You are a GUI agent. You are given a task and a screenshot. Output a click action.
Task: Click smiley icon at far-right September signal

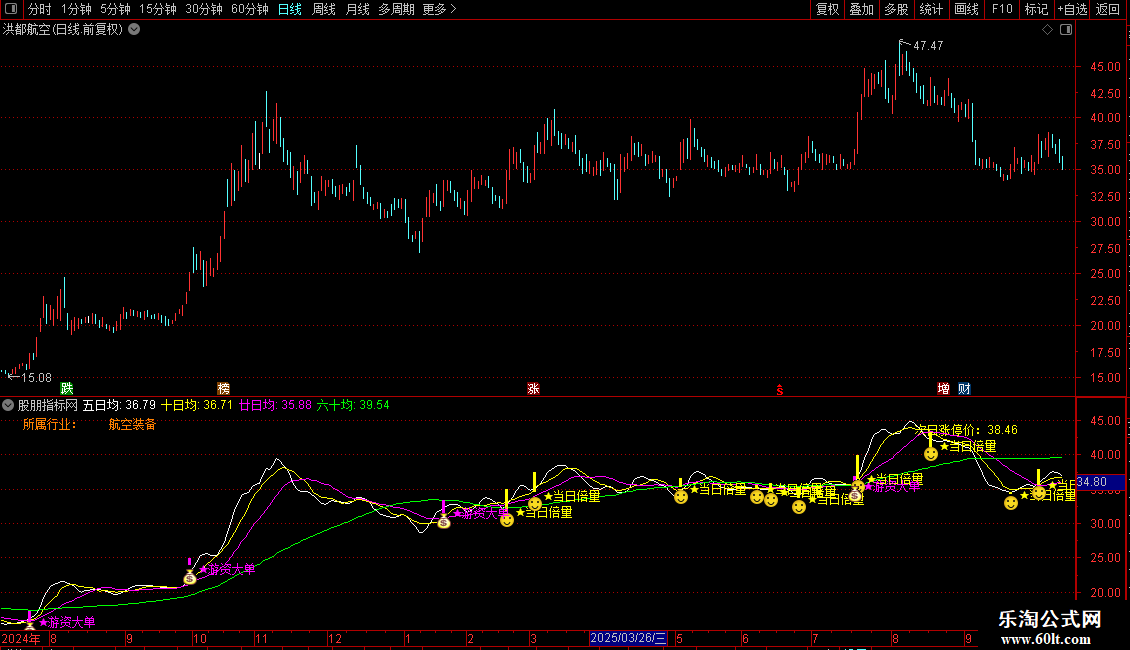coord(1038,493)
